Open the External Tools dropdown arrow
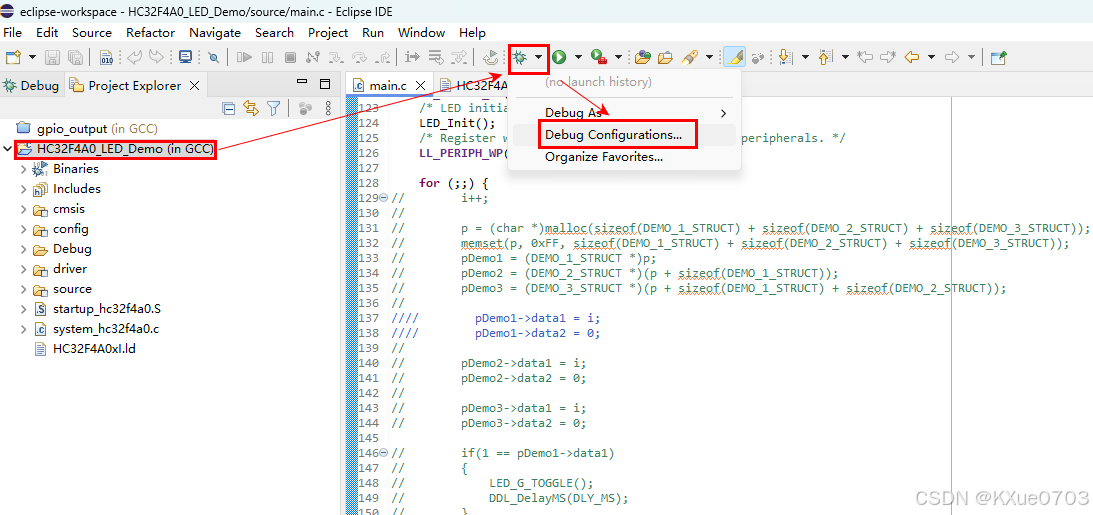 point(618,57)
